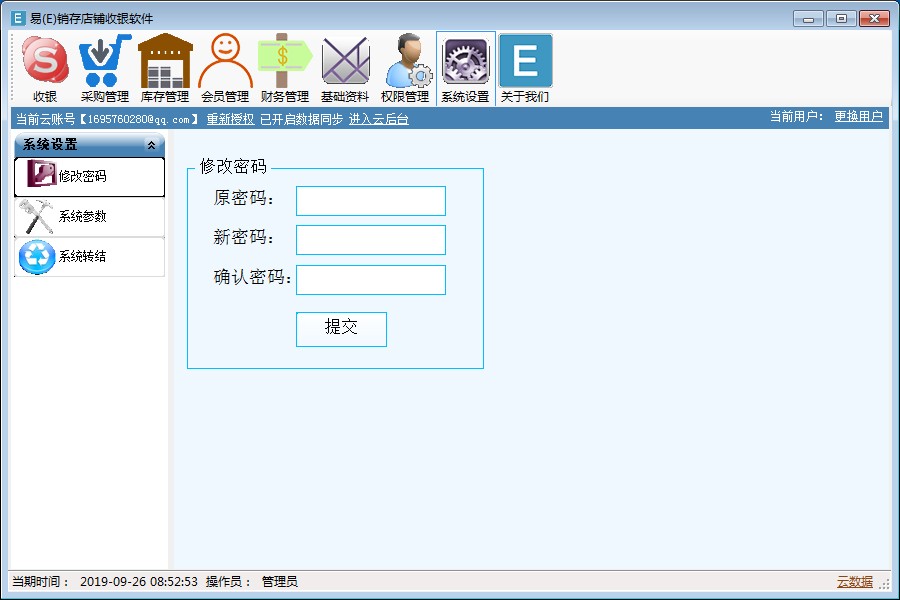The height and width of the screenshot is (600, 900).
Task: Focus the 确认密码 input field
Action: pyautogui.click(x=371, y=280)
